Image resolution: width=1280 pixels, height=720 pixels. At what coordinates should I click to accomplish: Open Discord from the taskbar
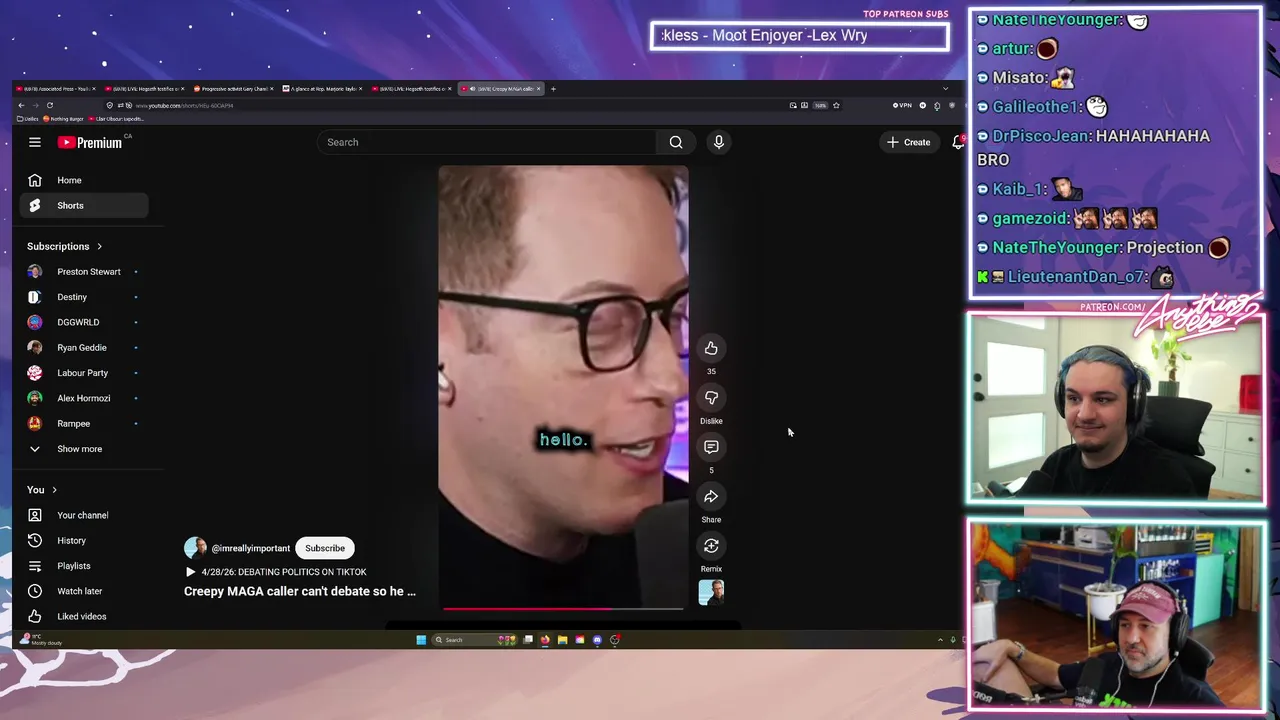(597, 640)
